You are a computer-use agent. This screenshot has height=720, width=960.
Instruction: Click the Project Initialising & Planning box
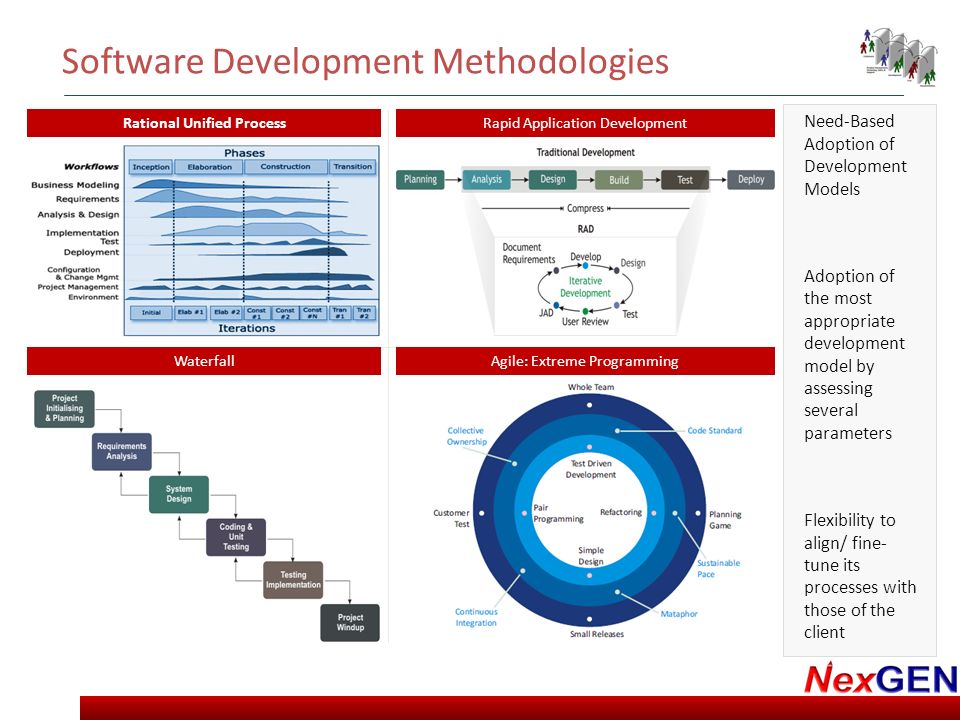pos(64,408)
